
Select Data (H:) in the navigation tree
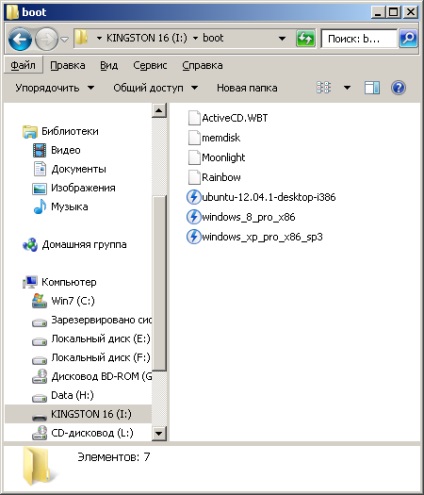(x=72, y=395)
